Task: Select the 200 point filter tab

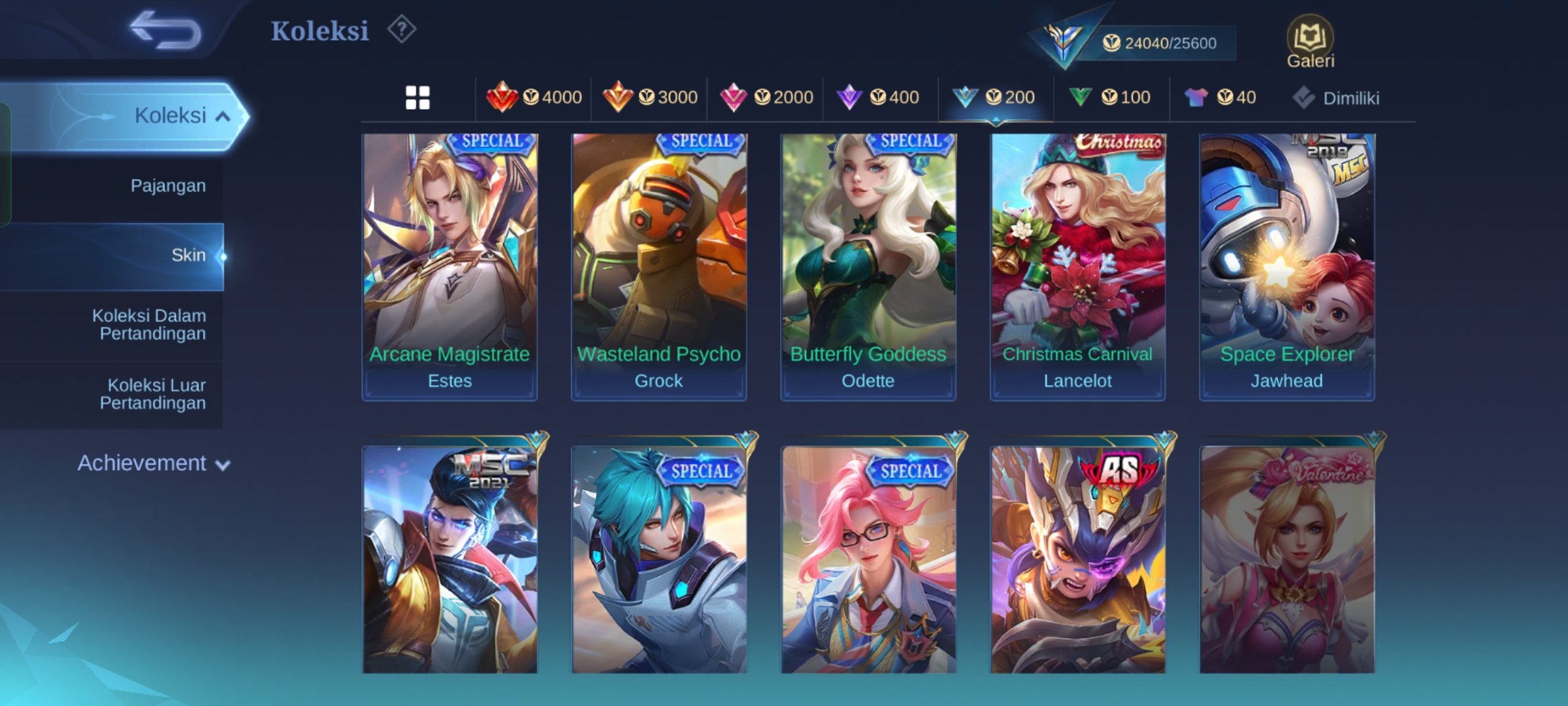Action: (996, 97)
